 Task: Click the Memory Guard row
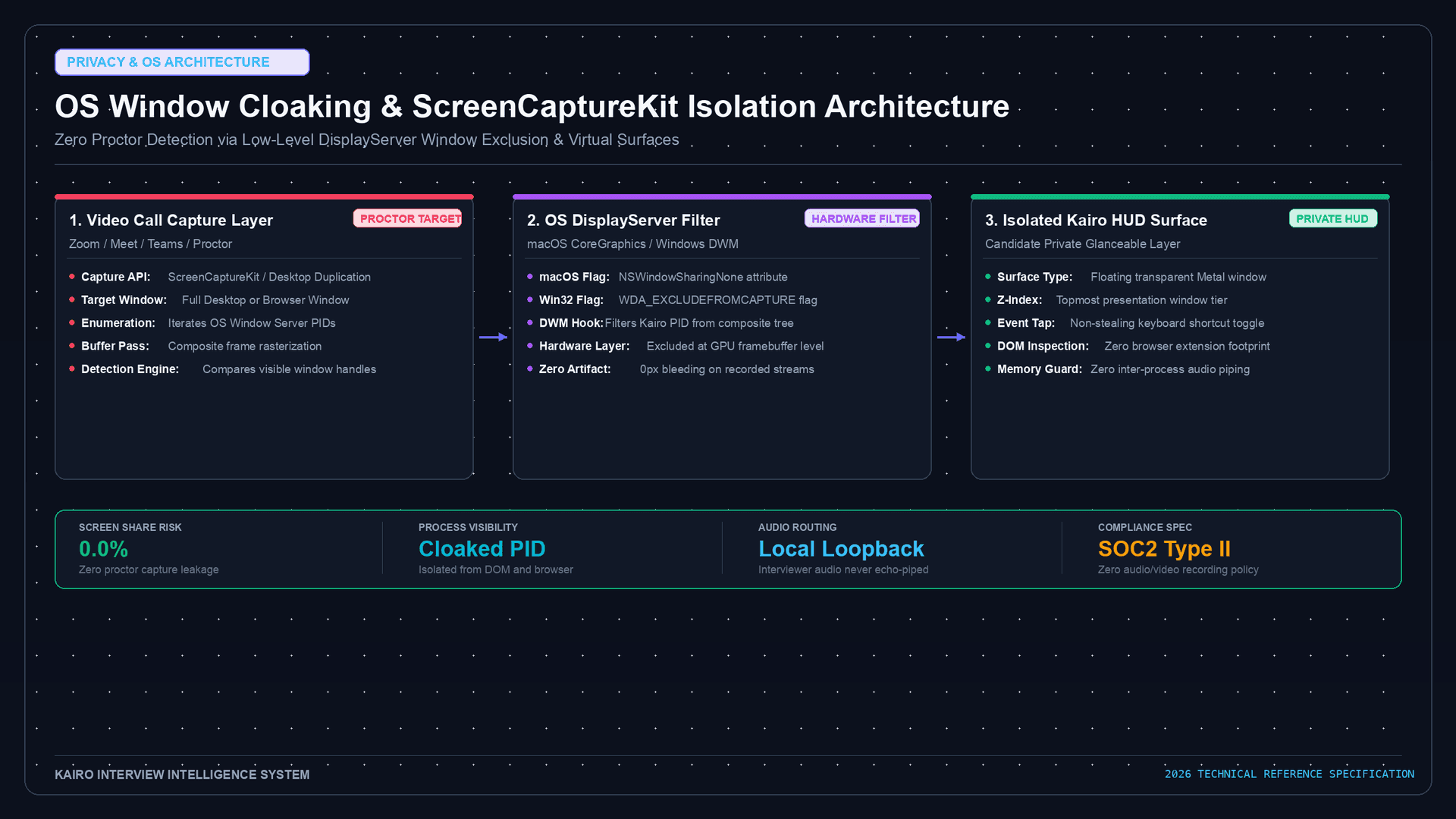coord(1118,369)
